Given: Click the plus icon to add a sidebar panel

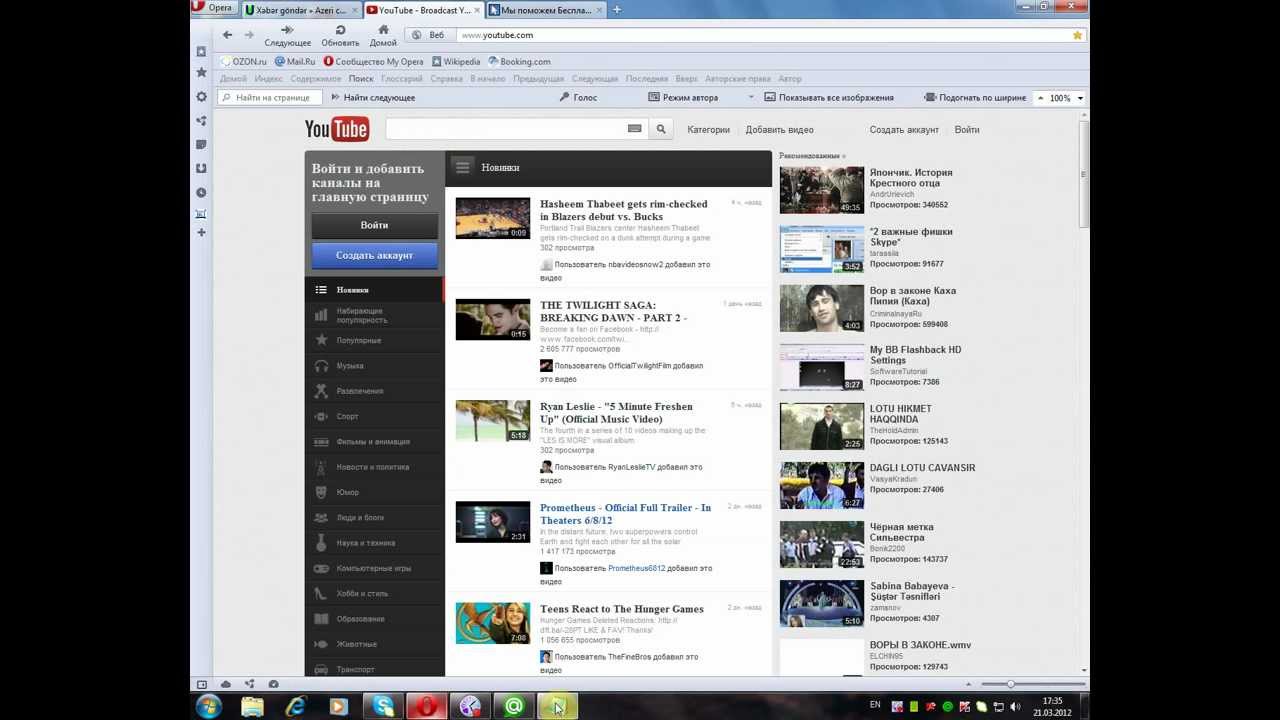Looking at the screenshot, I should (x=201, y=232).
